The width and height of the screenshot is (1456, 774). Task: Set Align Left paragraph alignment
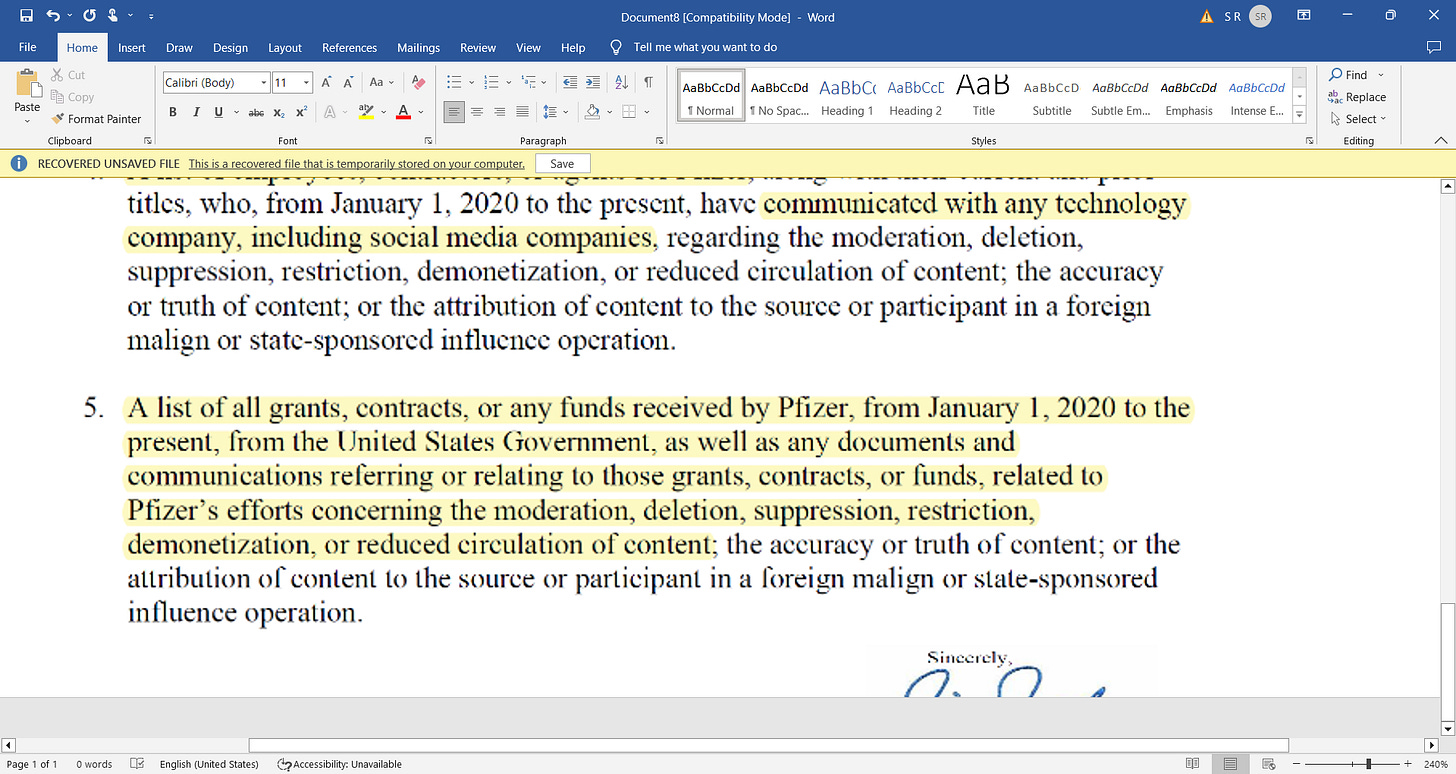click(454, 112)
